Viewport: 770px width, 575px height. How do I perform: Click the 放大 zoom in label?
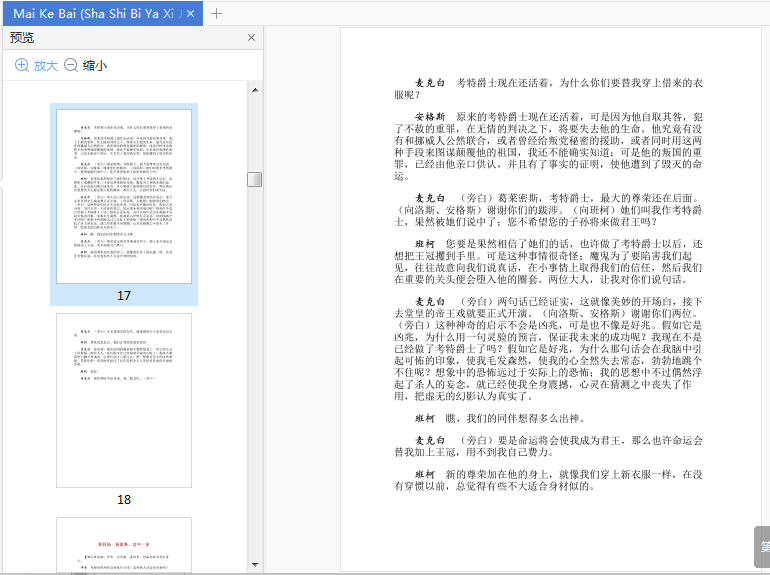[46, 65]
